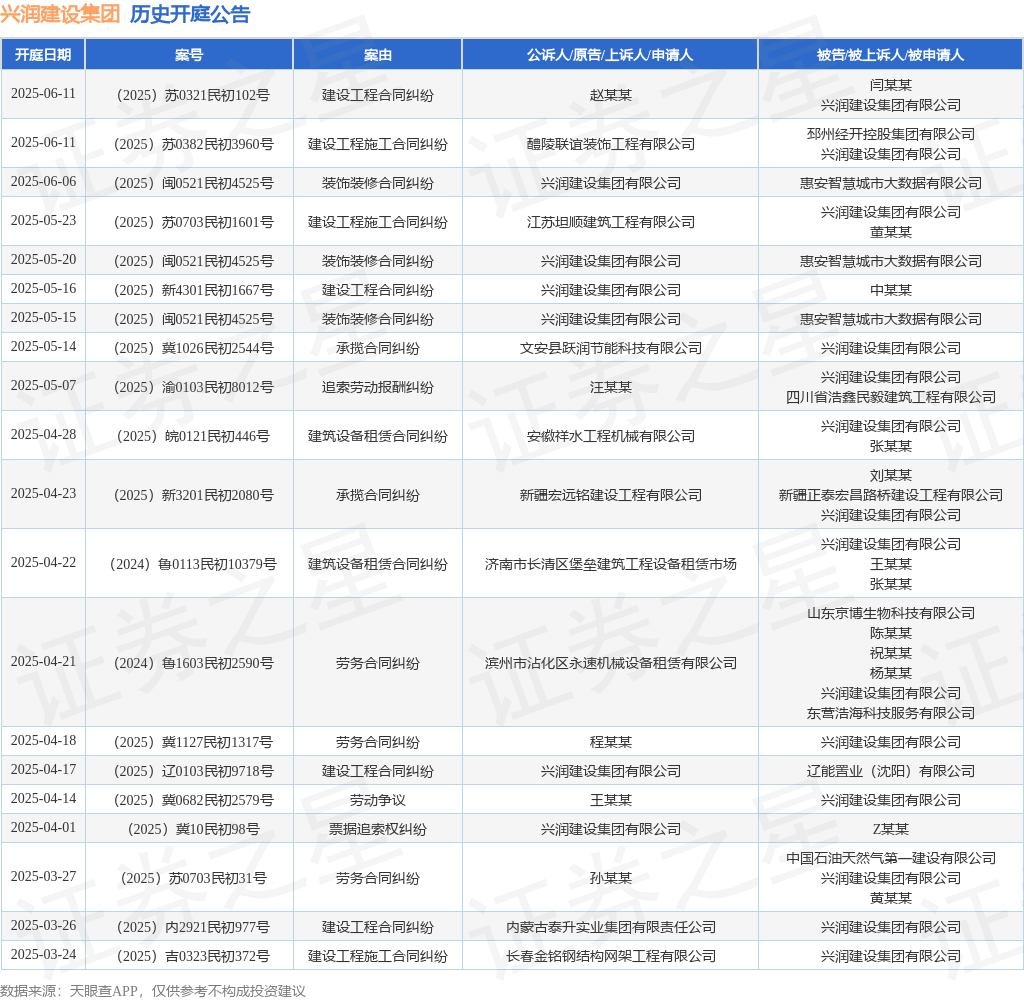This screenshot has height=1000, width=1024.
Task: Click defendant 辽能置业（沈阳）有限公司
Action: point(890,771)
